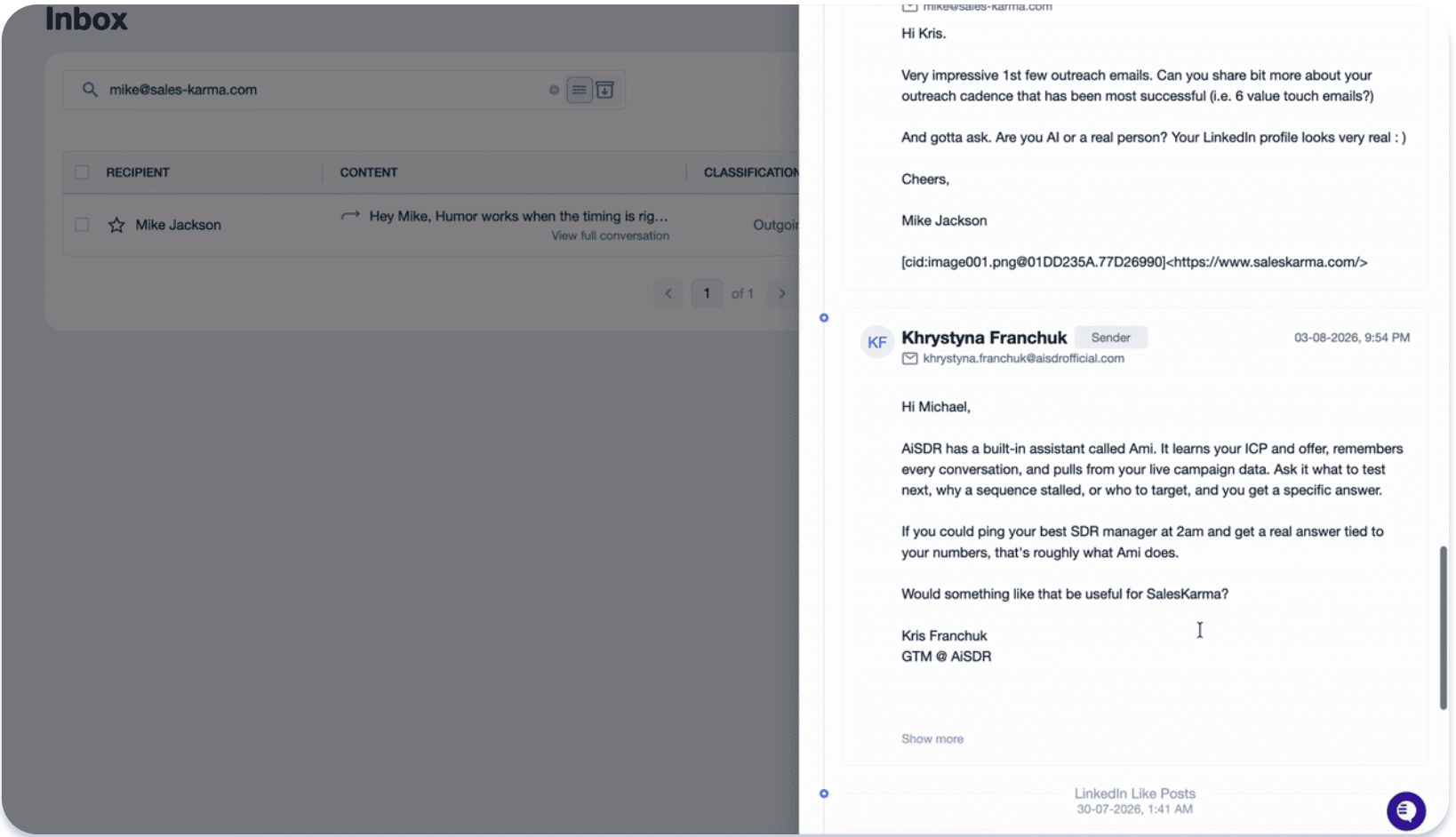Open the saleskarma.com link in Mike's signature
Screen dimensions: 1456x837
pos(1267,262)
